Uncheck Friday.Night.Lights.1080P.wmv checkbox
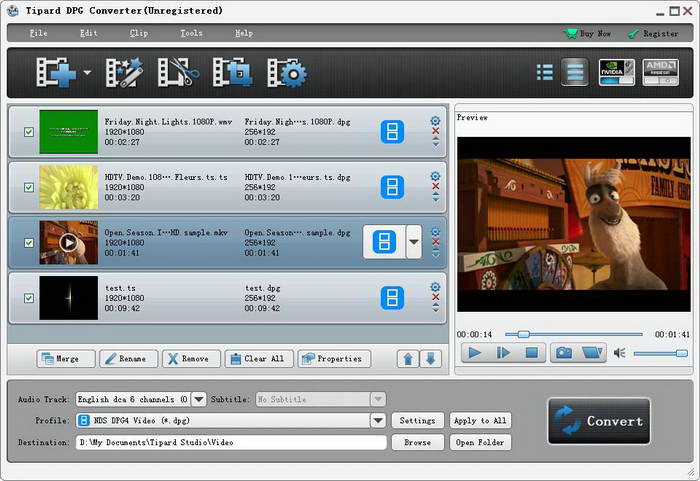The image size is (700, 481). (x=28, y=131)
